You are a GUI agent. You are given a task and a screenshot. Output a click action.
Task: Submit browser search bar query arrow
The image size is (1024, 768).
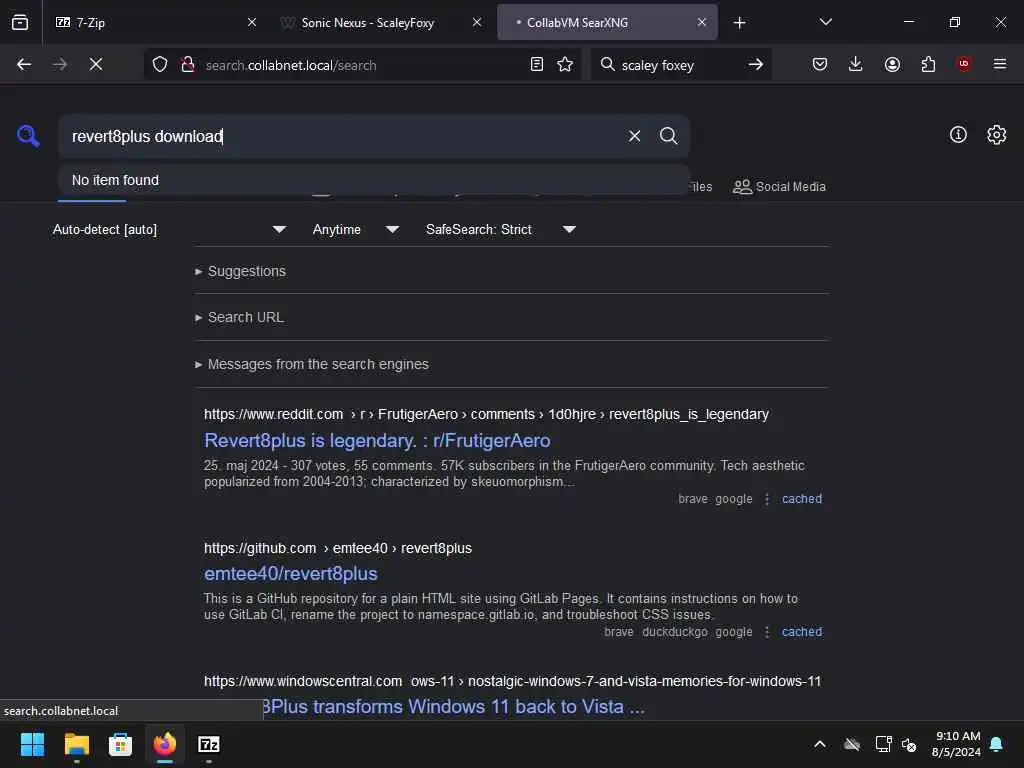(x=756, y=64)
